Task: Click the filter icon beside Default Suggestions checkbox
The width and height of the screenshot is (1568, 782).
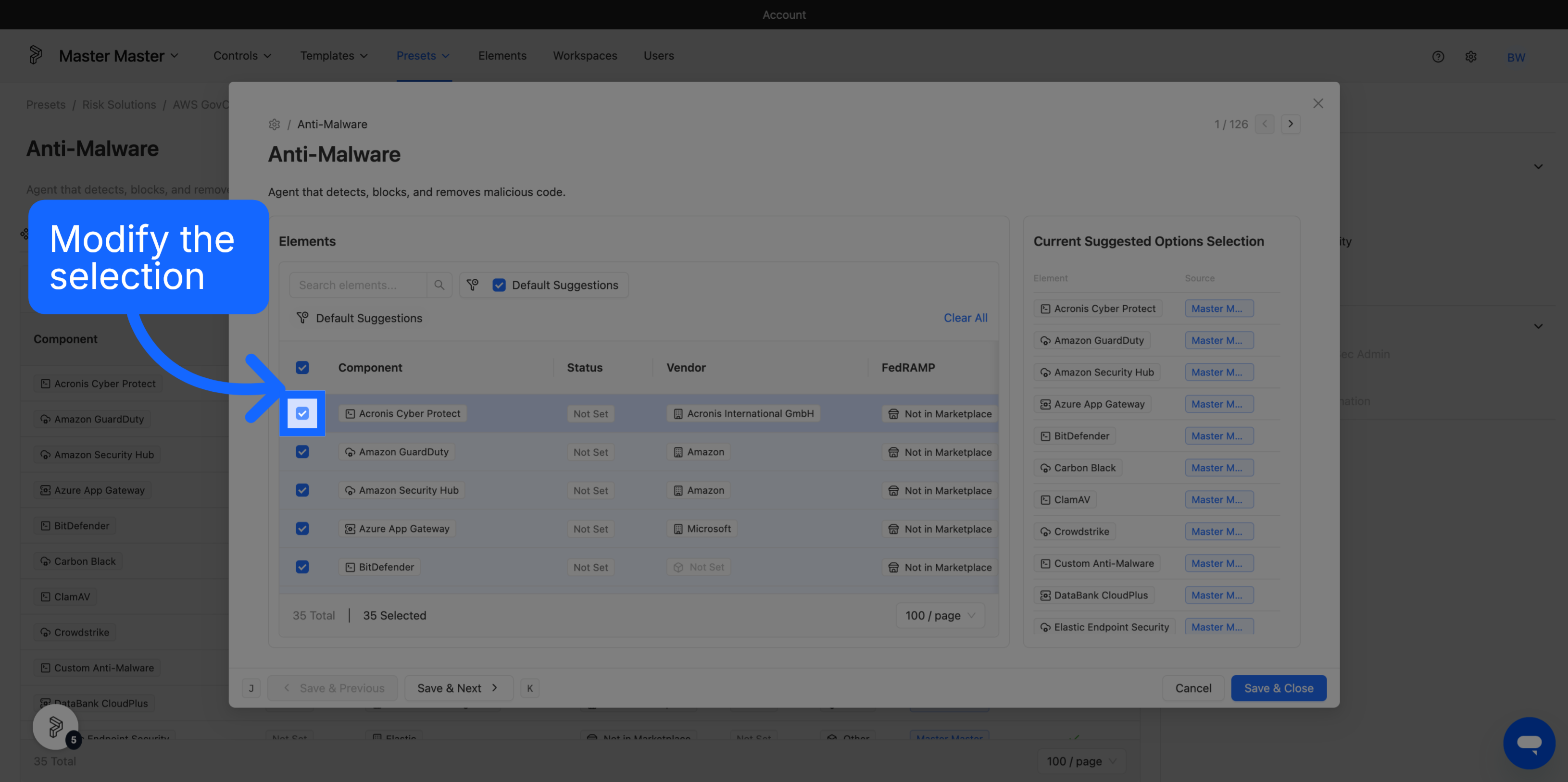Action: point(472,285)
